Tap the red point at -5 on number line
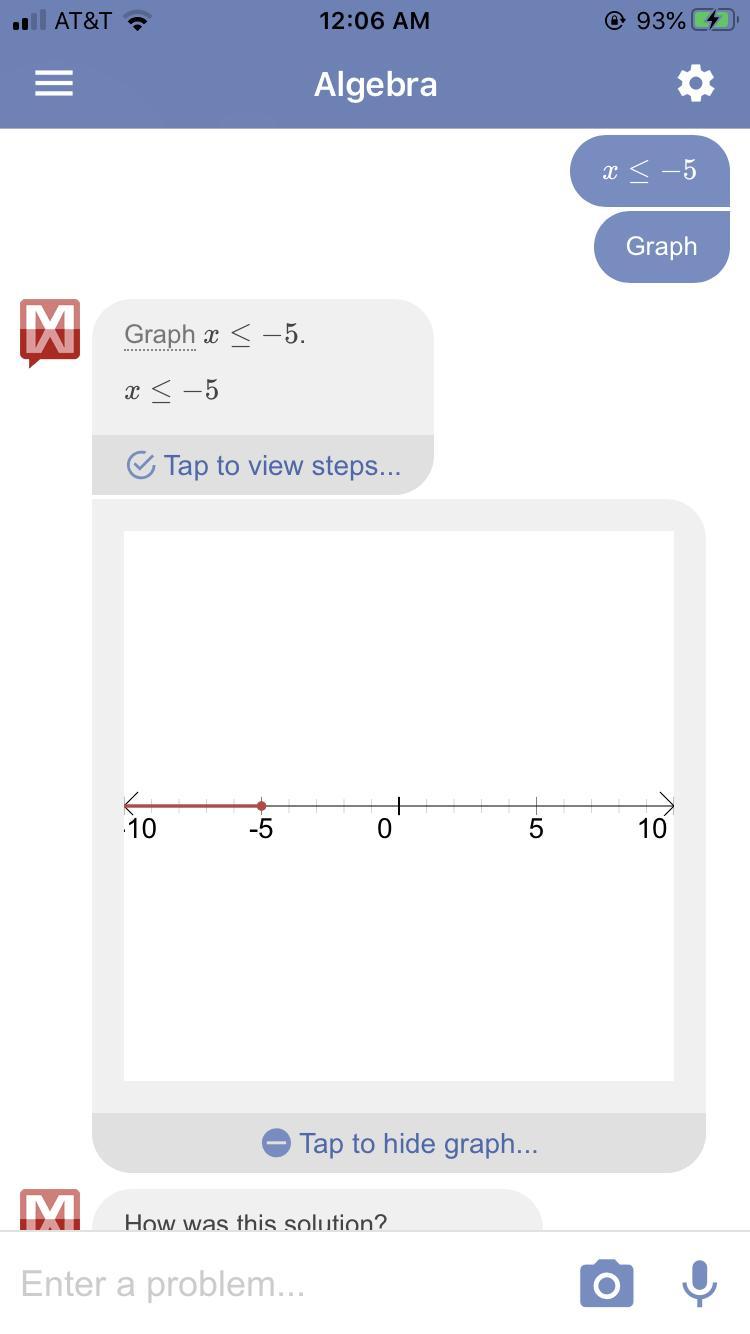Screen dimensions: 750x1334 [x=261, y=805]
